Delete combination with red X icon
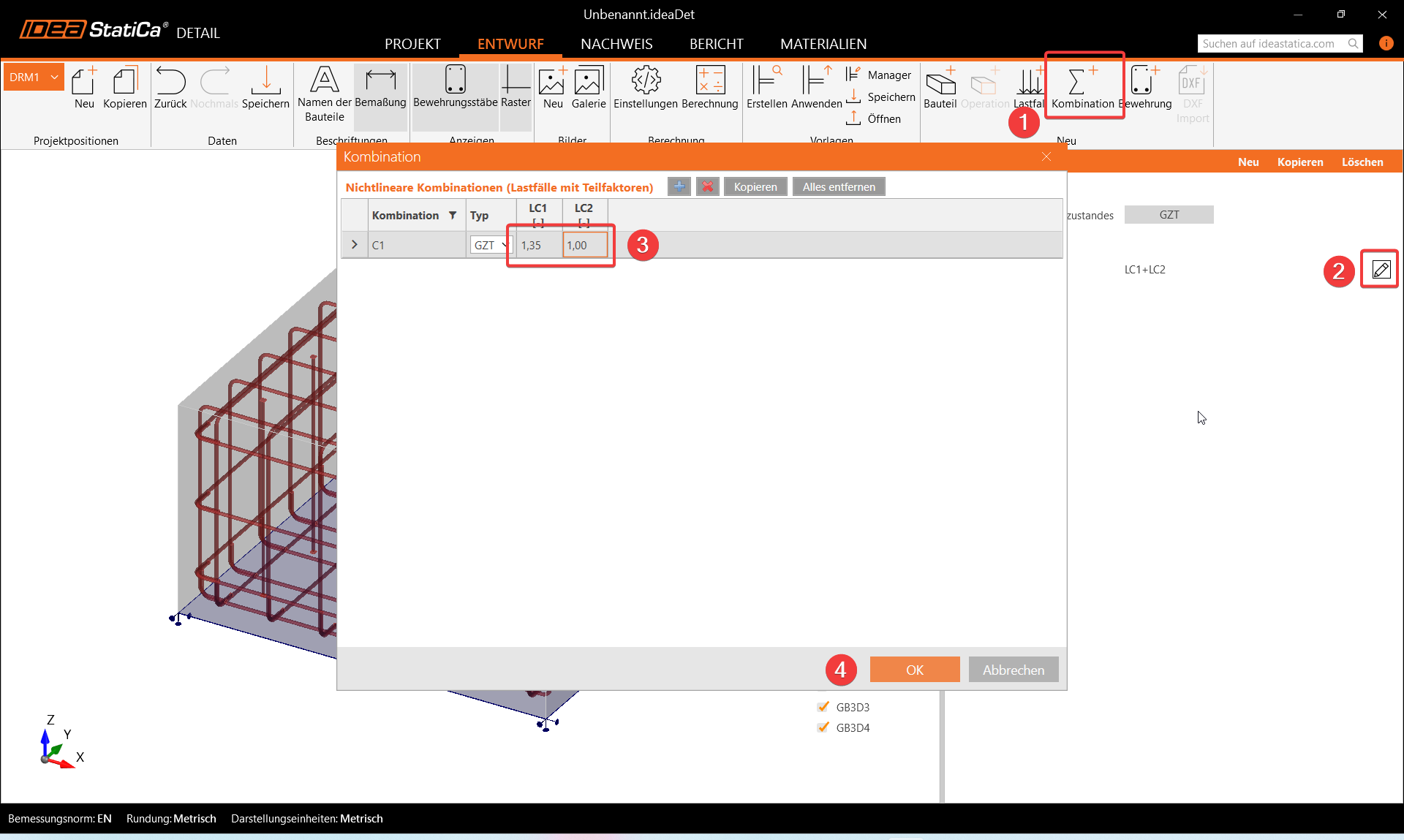1404x840 pixels. click(x=707, y=187)
